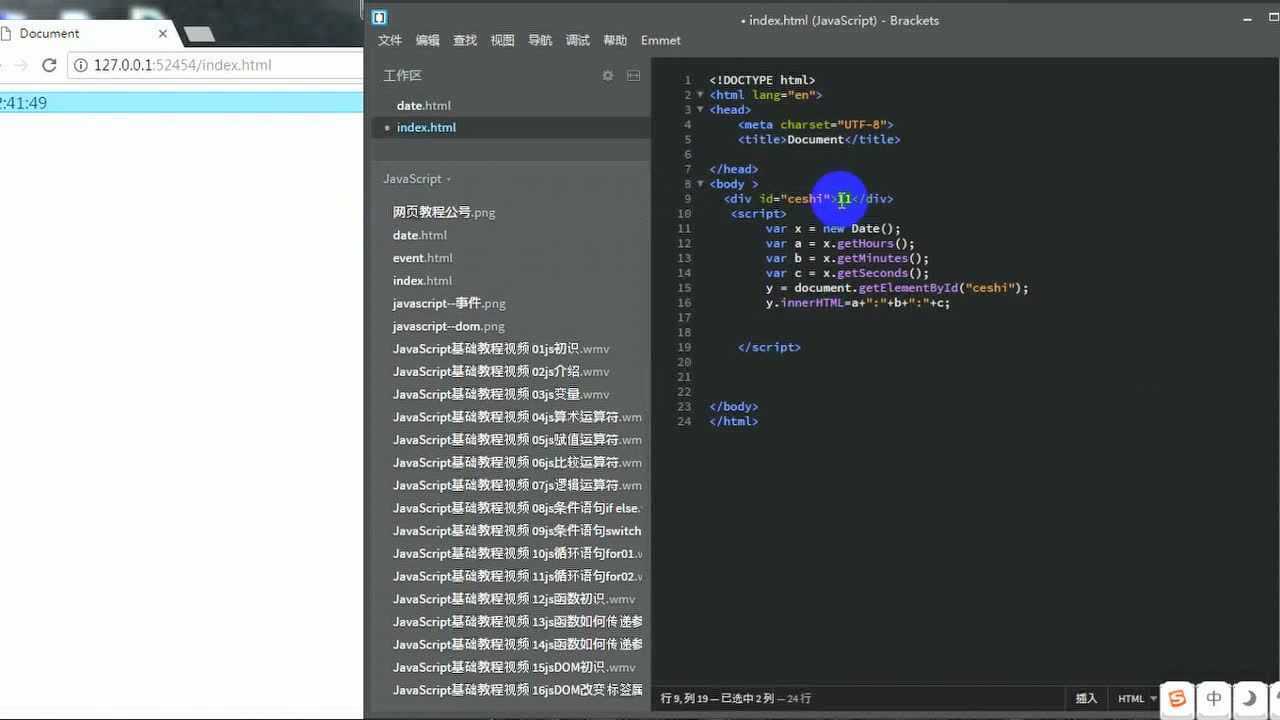The image size is (1280, 720).
Task: Open the 帮助 menu
Action: pos(615,40)
